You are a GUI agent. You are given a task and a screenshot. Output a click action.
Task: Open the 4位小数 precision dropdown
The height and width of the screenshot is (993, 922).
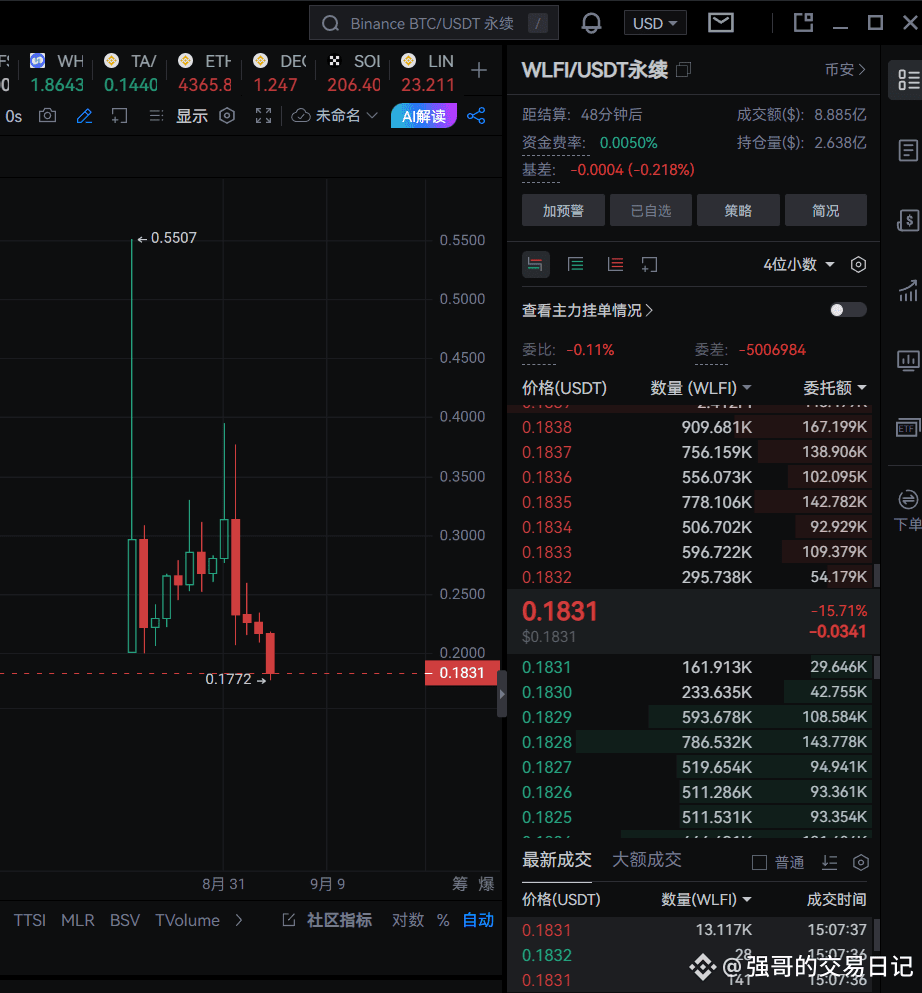(x=799, y=265)
